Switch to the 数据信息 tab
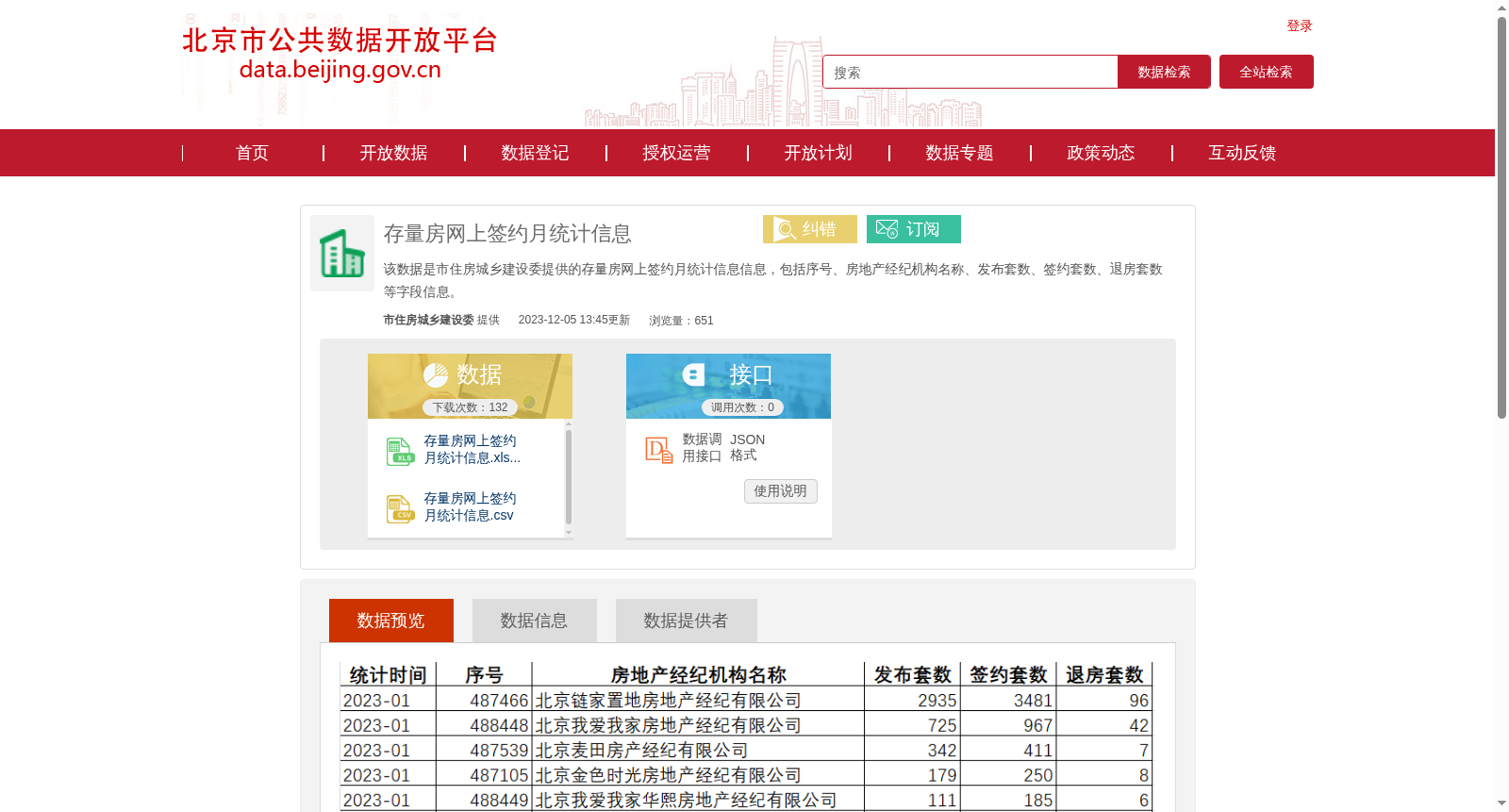The height and width of the screenshot is (812, 1509). coord(535,621)
